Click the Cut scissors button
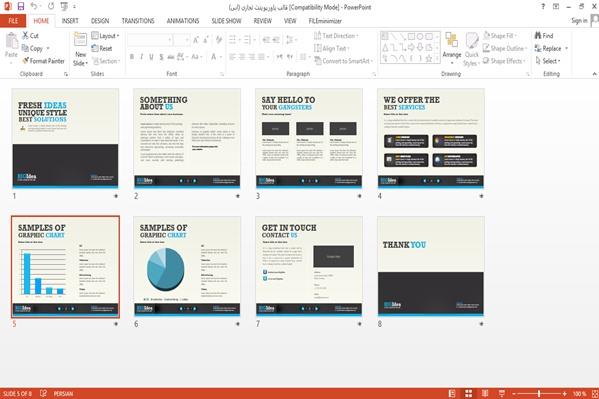The image size is (599, 399). tap(30, 36)
